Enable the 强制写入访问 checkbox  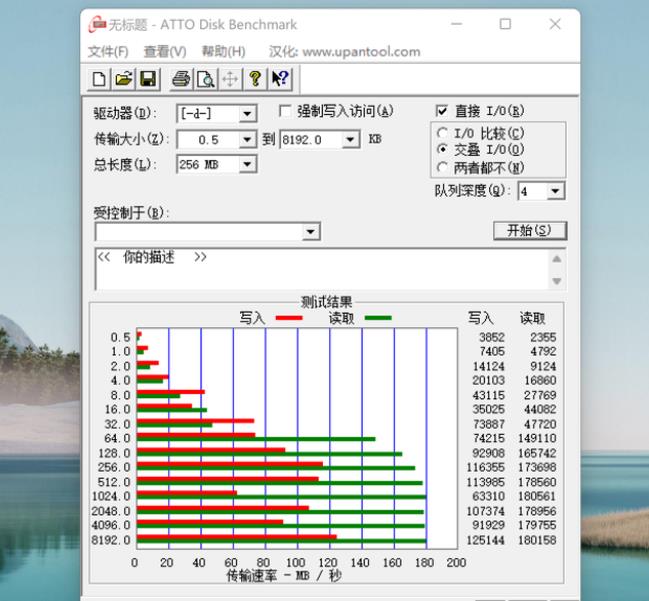(285, 112)
